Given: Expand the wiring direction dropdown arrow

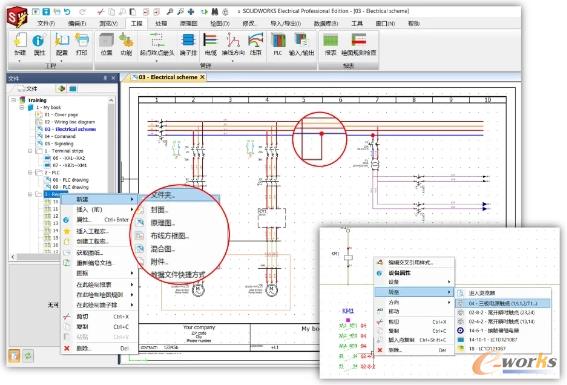Looking at the screenshot, I should (x=233, y=61).
